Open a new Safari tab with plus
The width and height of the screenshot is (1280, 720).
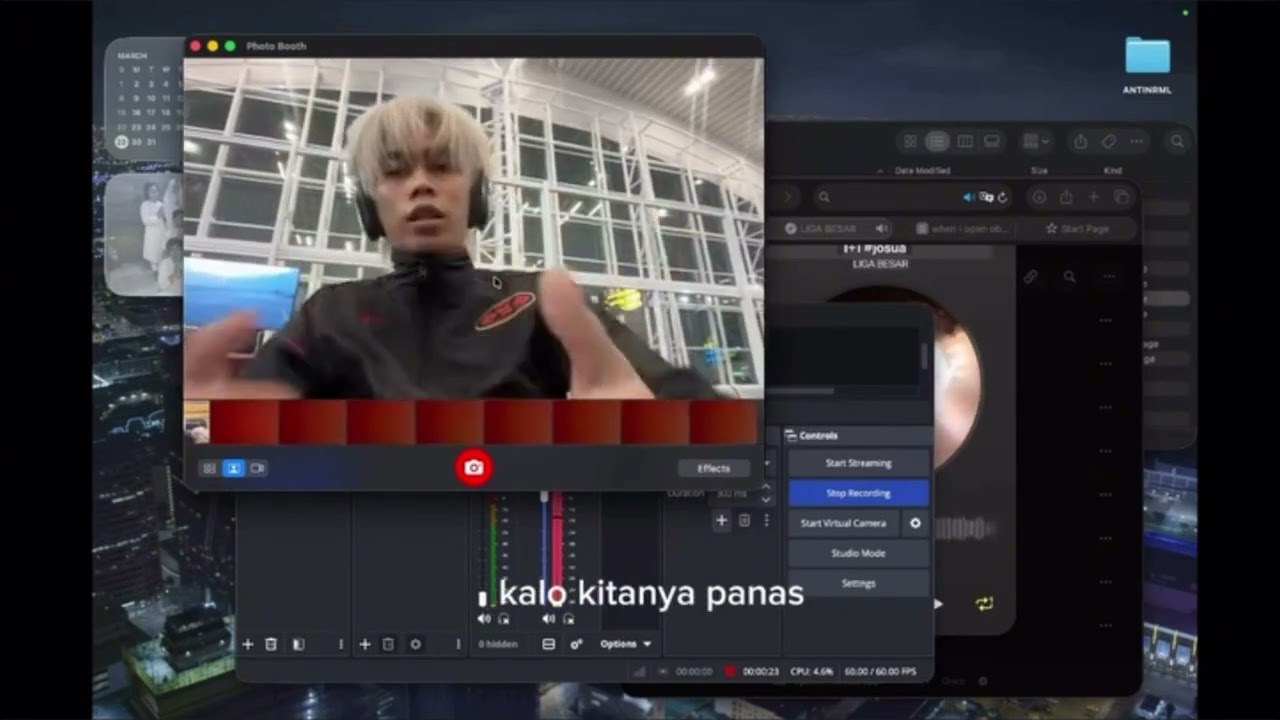click(1093, 198)
